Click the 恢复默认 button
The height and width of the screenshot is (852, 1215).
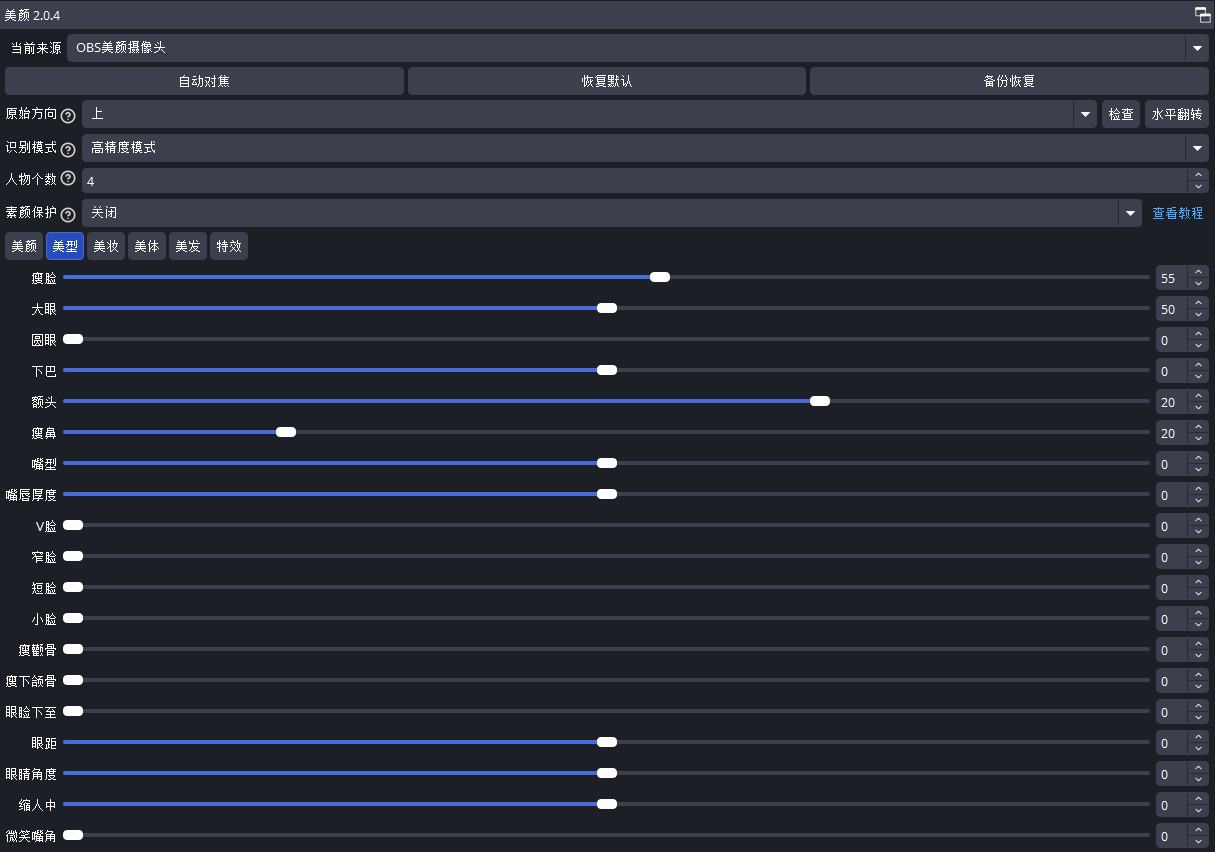606,82
